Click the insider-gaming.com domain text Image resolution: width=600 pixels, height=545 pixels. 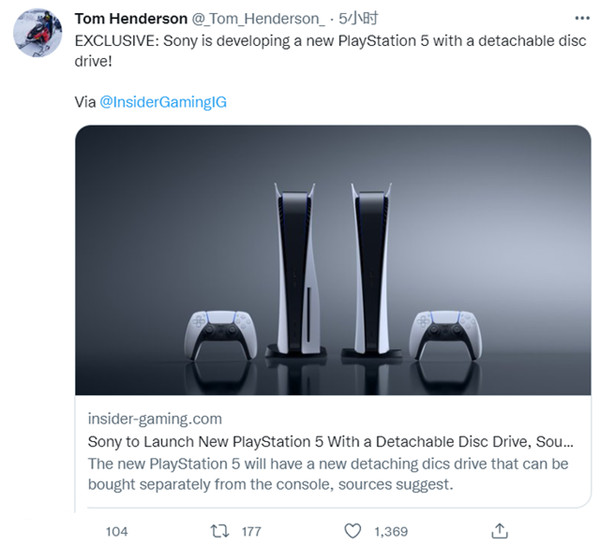click(x=155, y=418)
